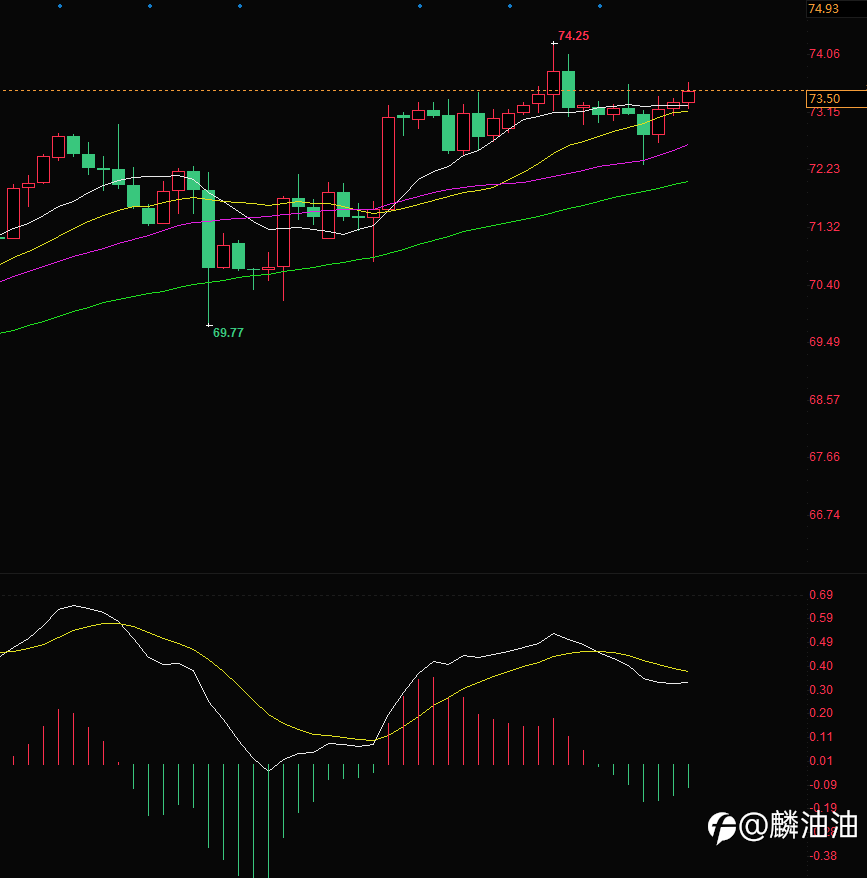Click the 69.77 low price label

tap(228, 333)
